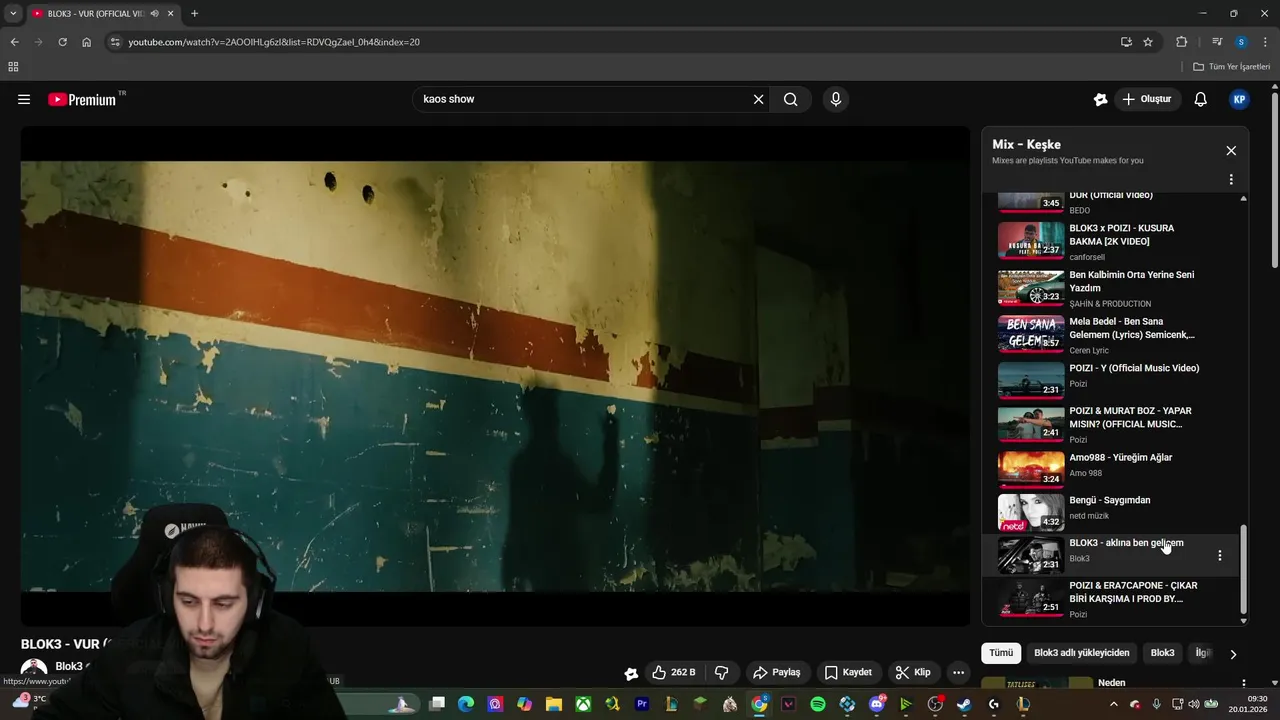Dislike the video
Viewport: 1280px width, 720px height.
point(721,673)
